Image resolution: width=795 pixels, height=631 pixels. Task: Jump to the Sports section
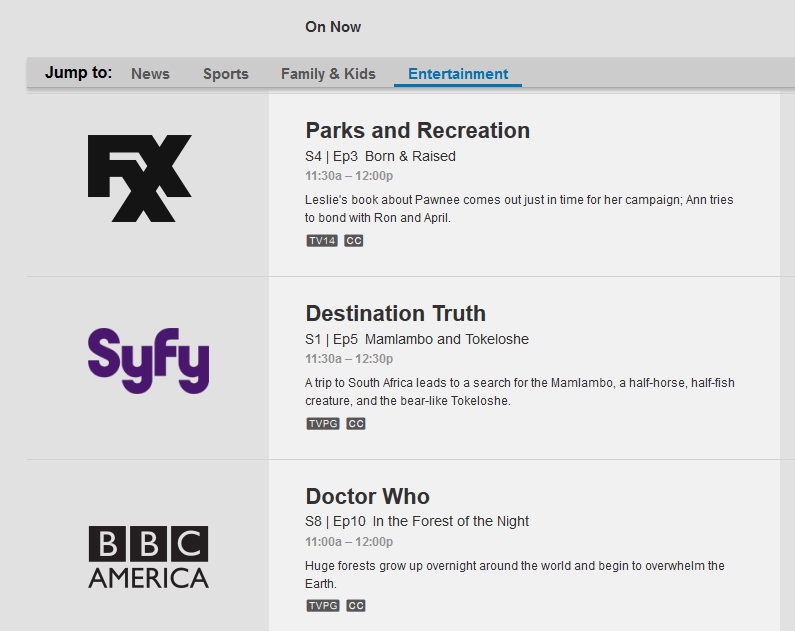tap(226, 74)
